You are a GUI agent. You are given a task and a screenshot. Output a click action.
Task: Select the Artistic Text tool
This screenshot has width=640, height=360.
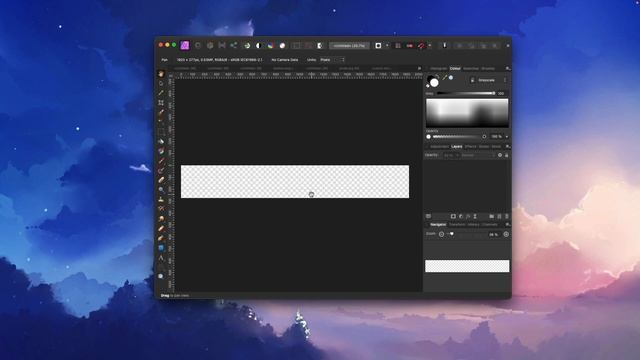click(x=161, y=258)
